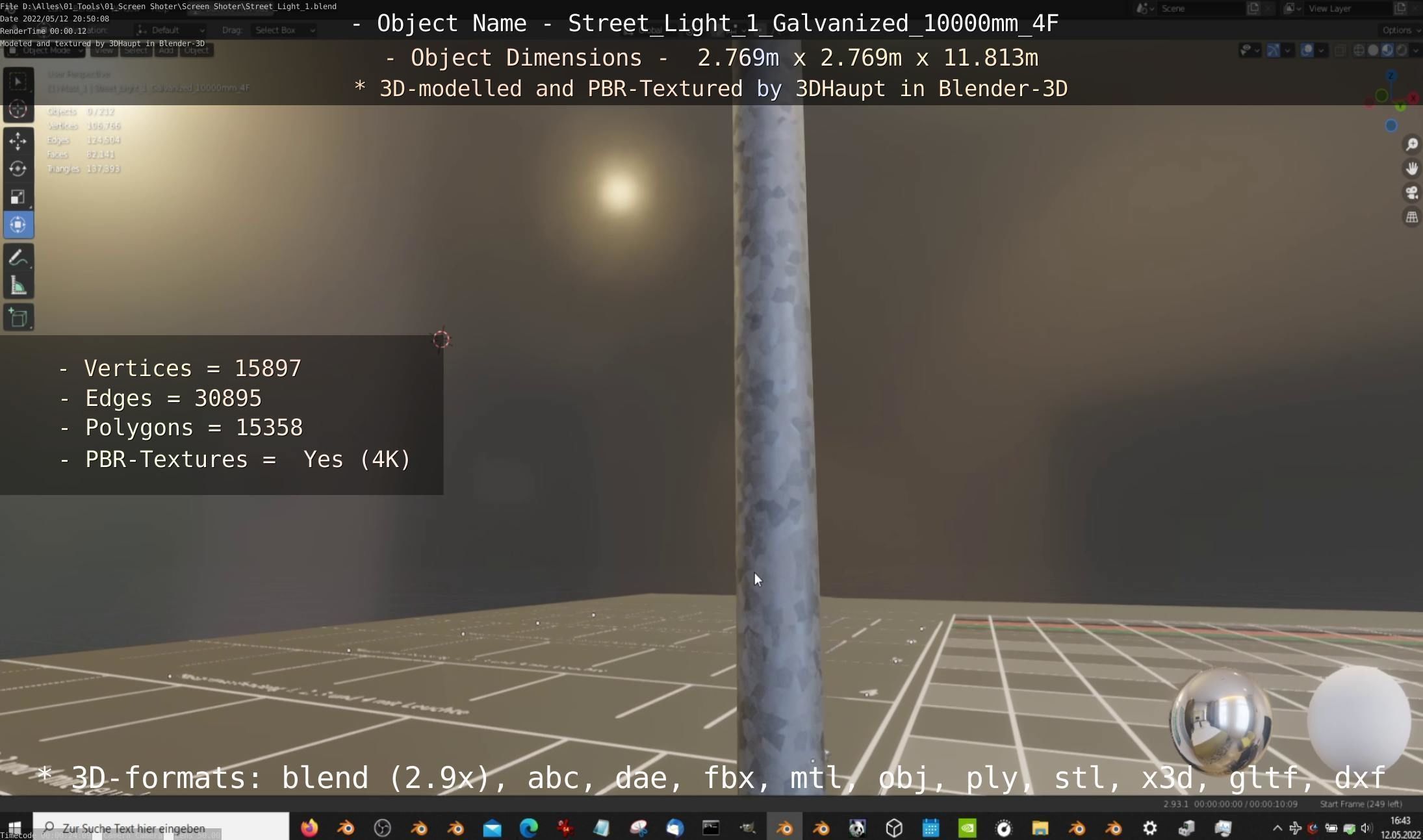Viewport: 1423px width, 840px height.
Task: Enable rendered viewport shading
Action: (x=1402, y=50)
